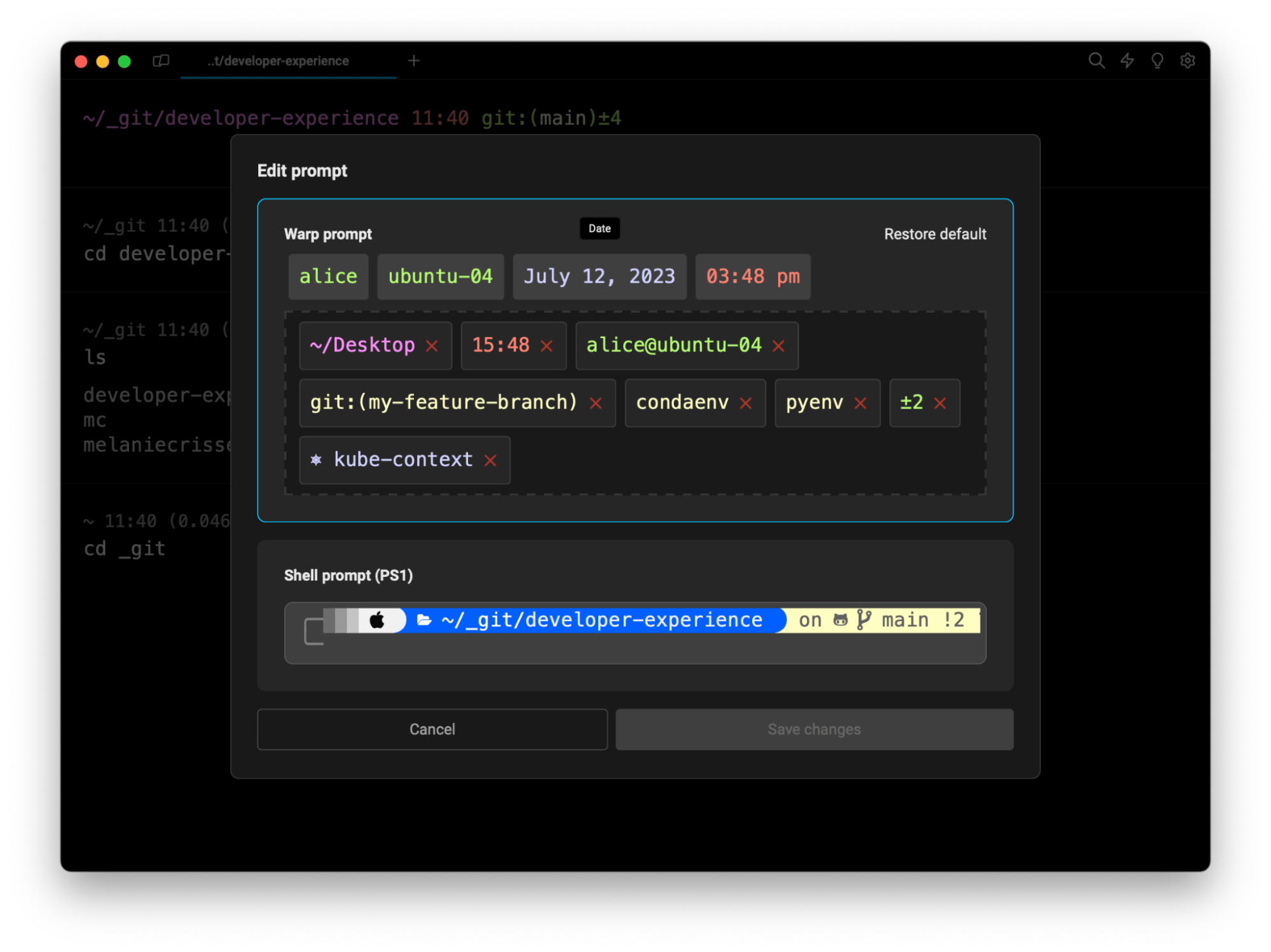Viewport: 1271px width, 952px height.
Task: Remove the ~/Desktop chip
Action: (432, 346)
